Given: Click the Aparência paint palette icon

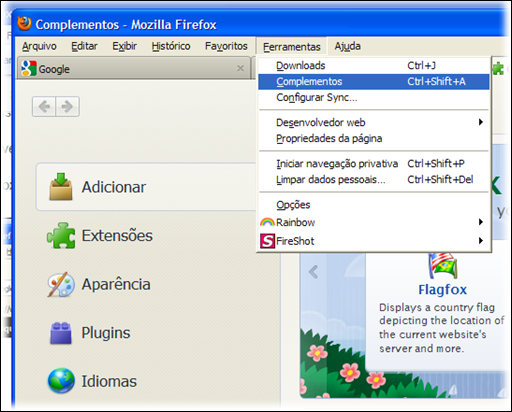Looking at the screenshot, I should (x=61, y=284).
